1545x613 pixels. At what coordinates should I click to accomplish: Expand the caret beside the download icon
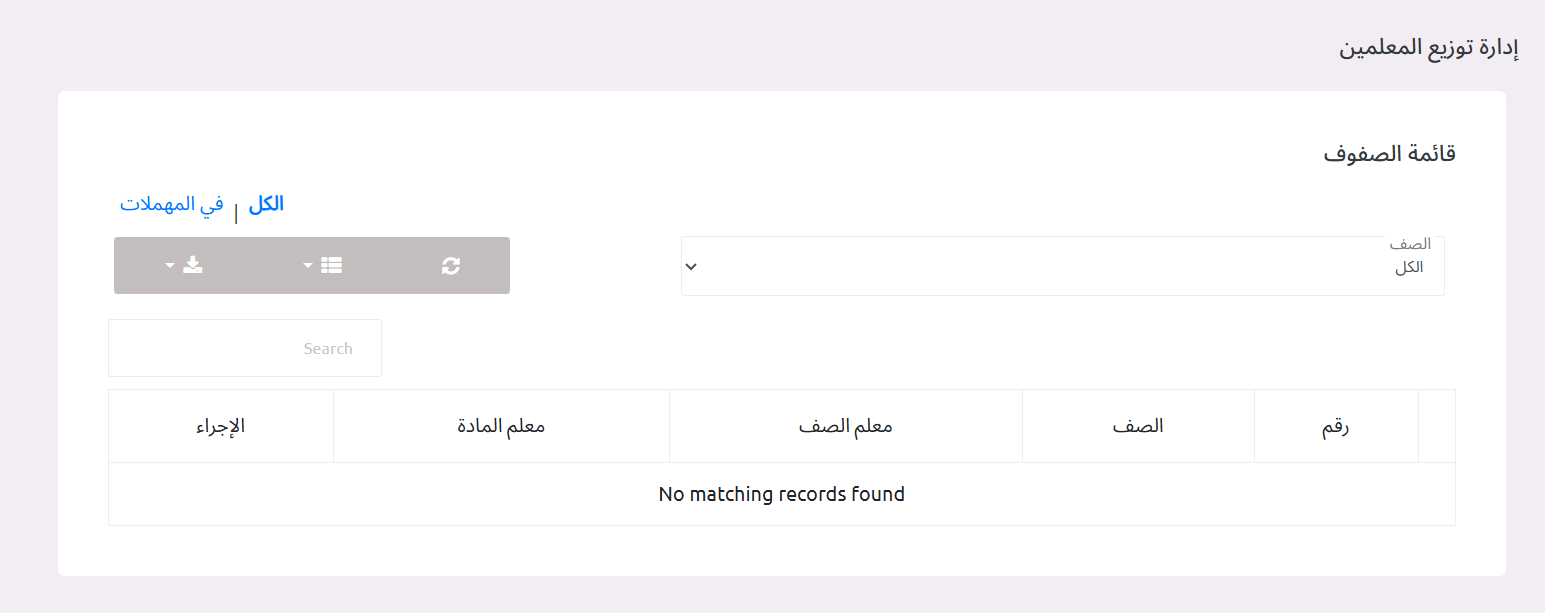point(170,266)
